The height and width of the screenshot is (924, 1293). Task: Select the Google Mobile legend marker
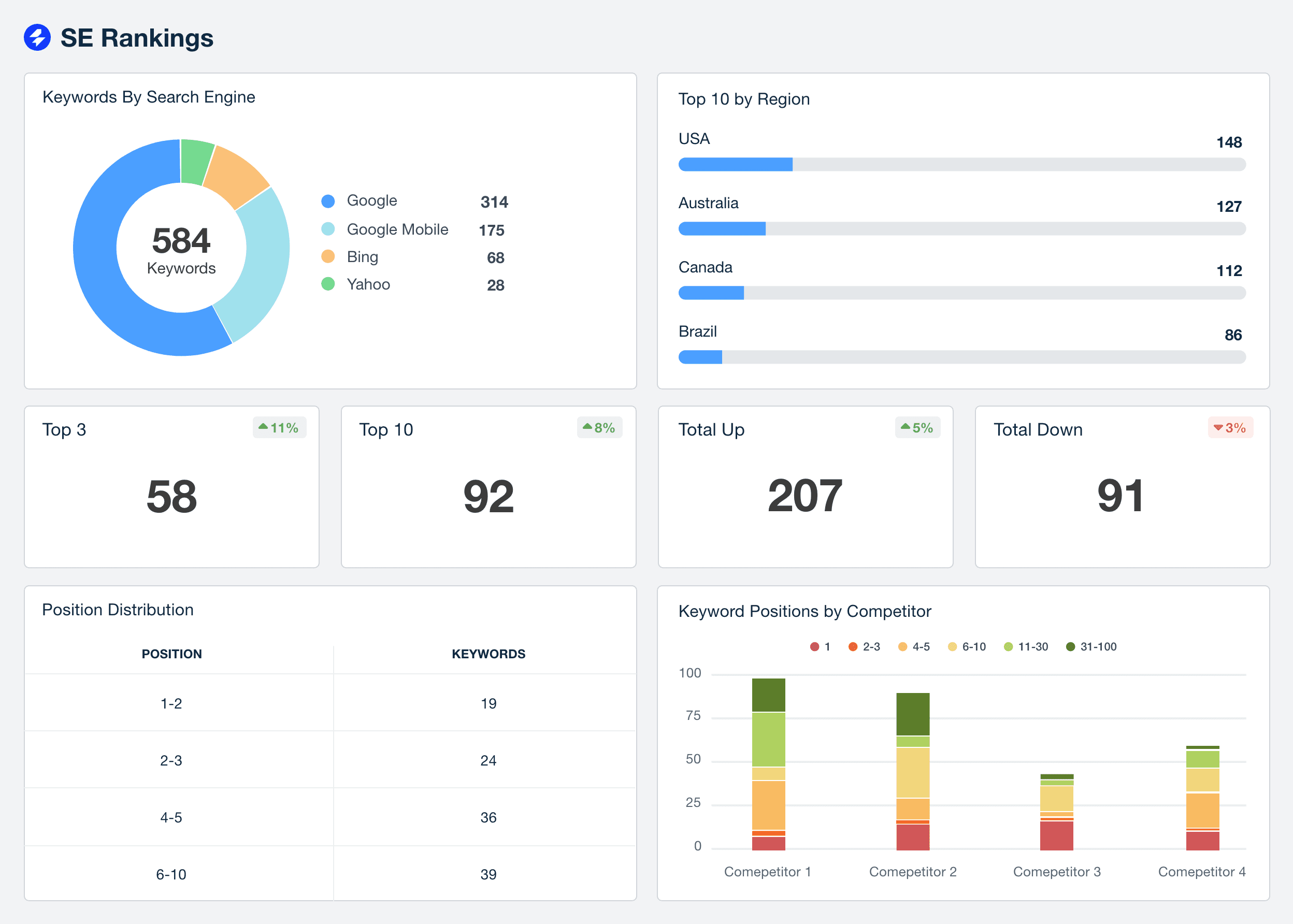(328, 229)
